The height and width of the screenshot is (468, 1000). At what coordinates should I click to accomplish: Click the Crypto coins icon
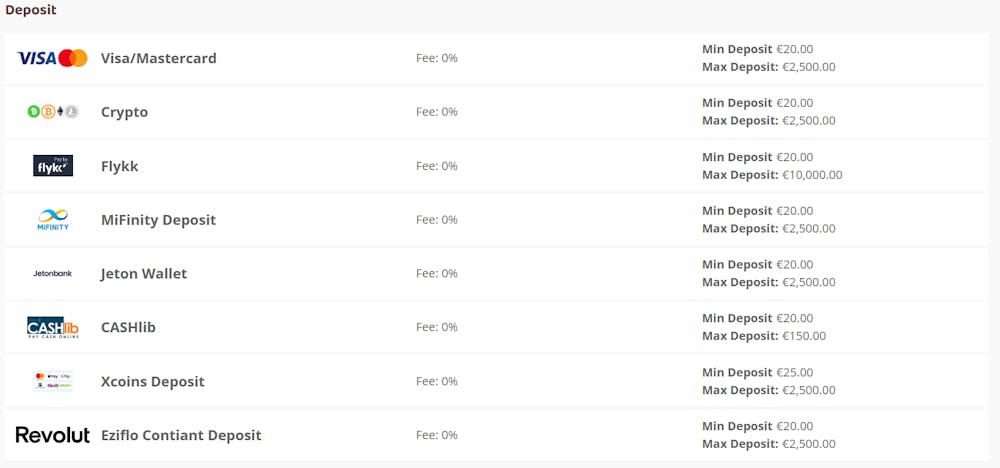[53, 112]
